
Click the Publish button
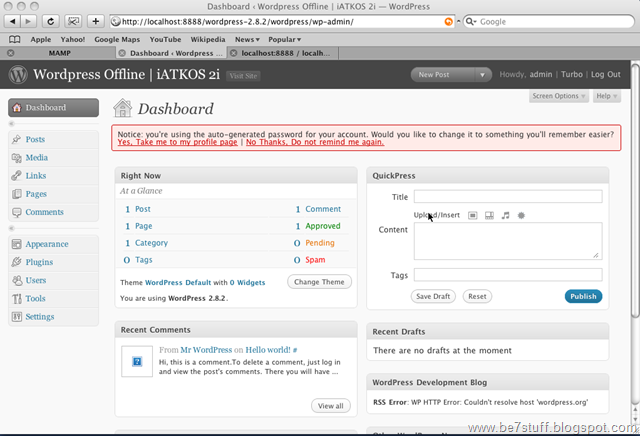[583, 296]
